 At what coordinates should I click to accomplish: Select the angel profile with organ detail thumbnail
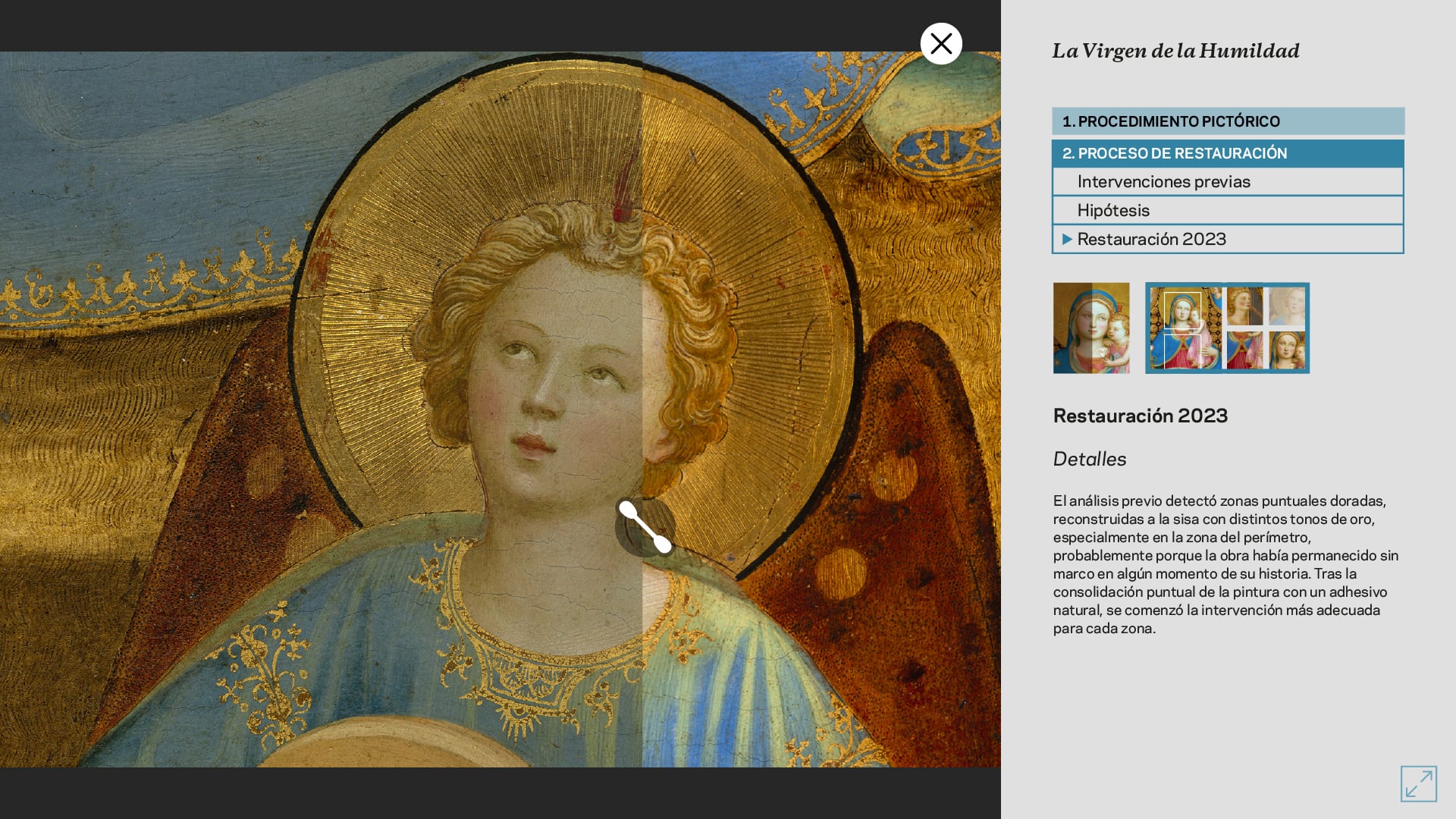point(1245,306)
